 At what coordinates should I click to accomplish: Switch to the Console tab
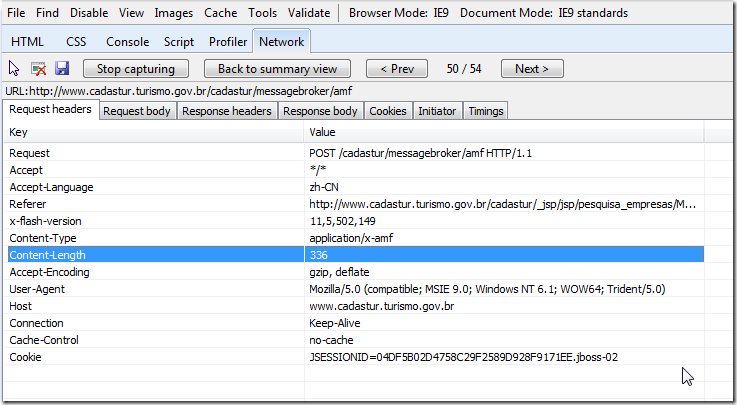click(127, 42)
